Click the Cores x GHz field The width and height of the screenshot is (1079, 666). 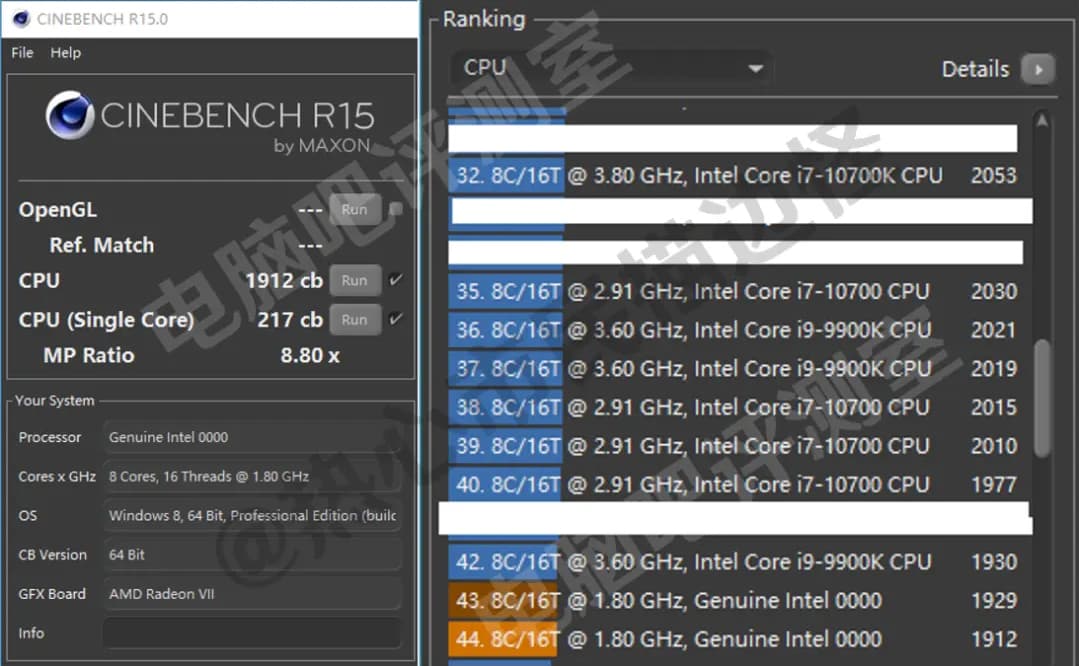252,476
